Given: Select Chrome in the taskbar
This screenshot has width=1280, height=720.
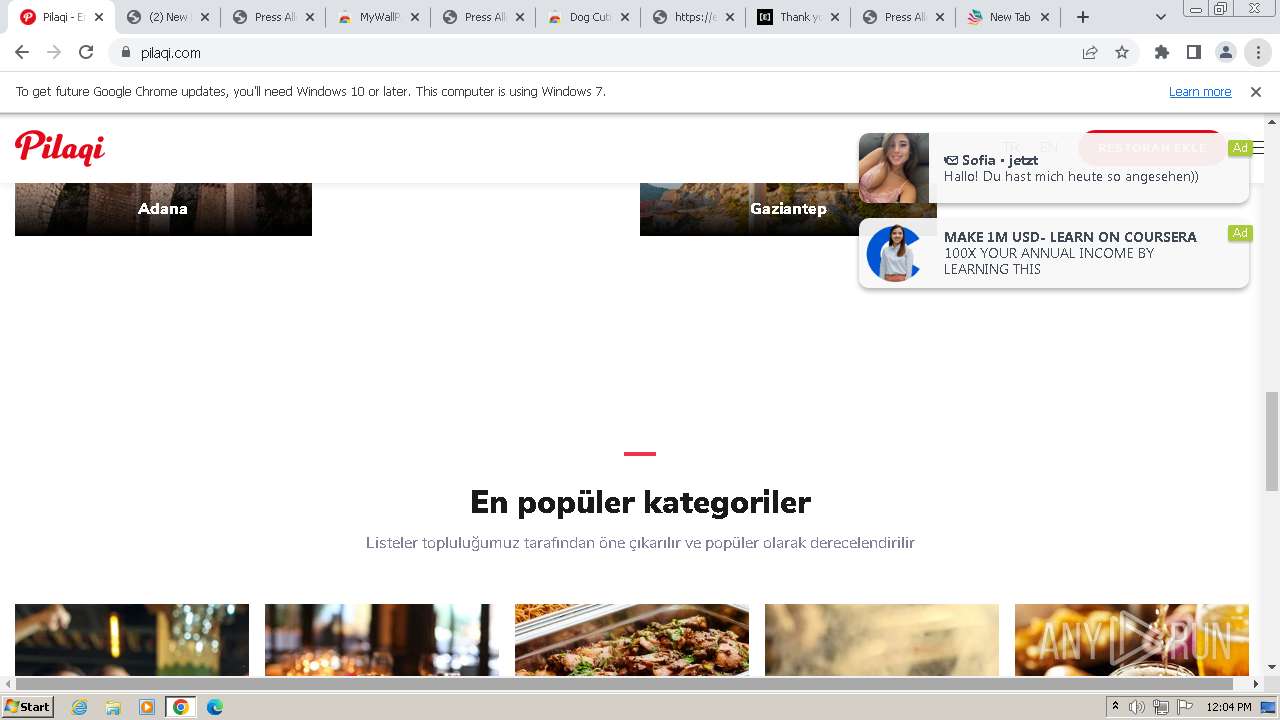Looking at the screenshot, I should (x=181, y=707).
